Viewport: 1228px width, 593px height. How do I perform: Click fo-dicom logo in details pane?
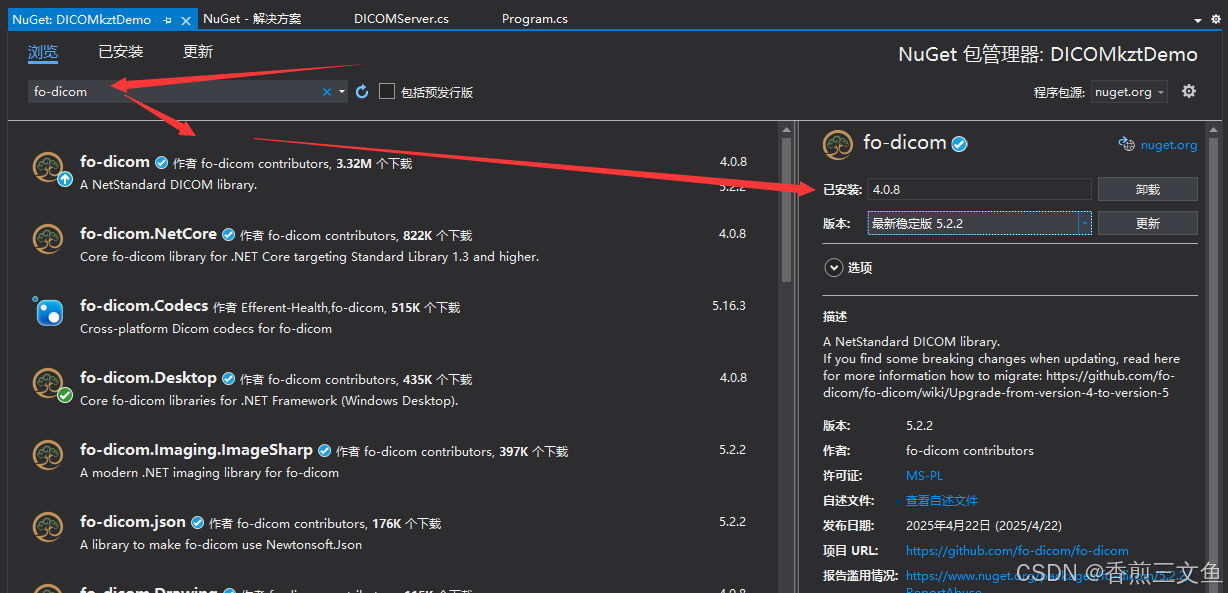[838, 144]
